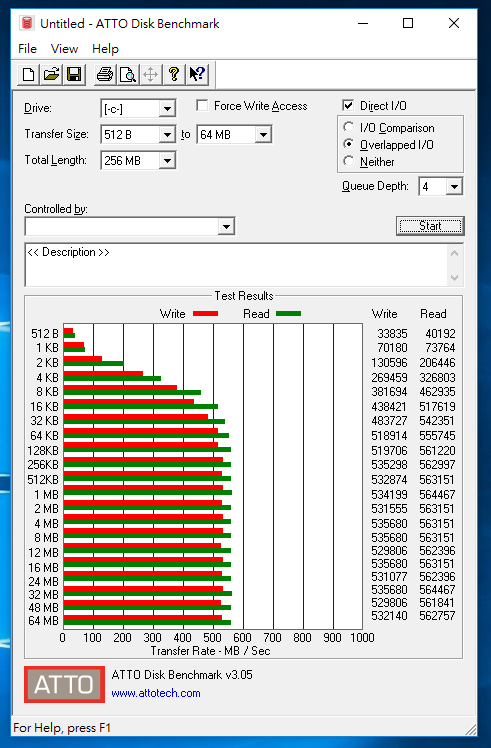Minimize the ATTO Disk Benchmark window

pyautogui.click(x=363, y=23)
